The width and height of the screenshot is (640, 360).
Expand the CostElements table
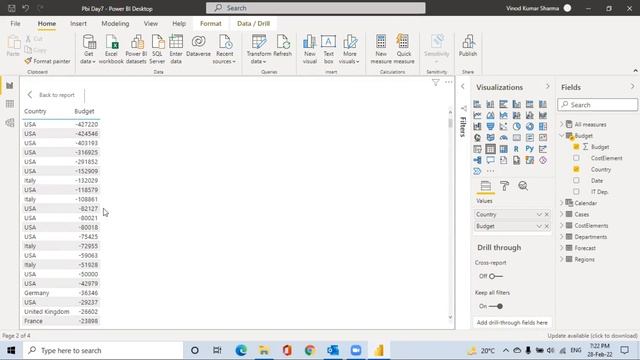tap(562, 225)
